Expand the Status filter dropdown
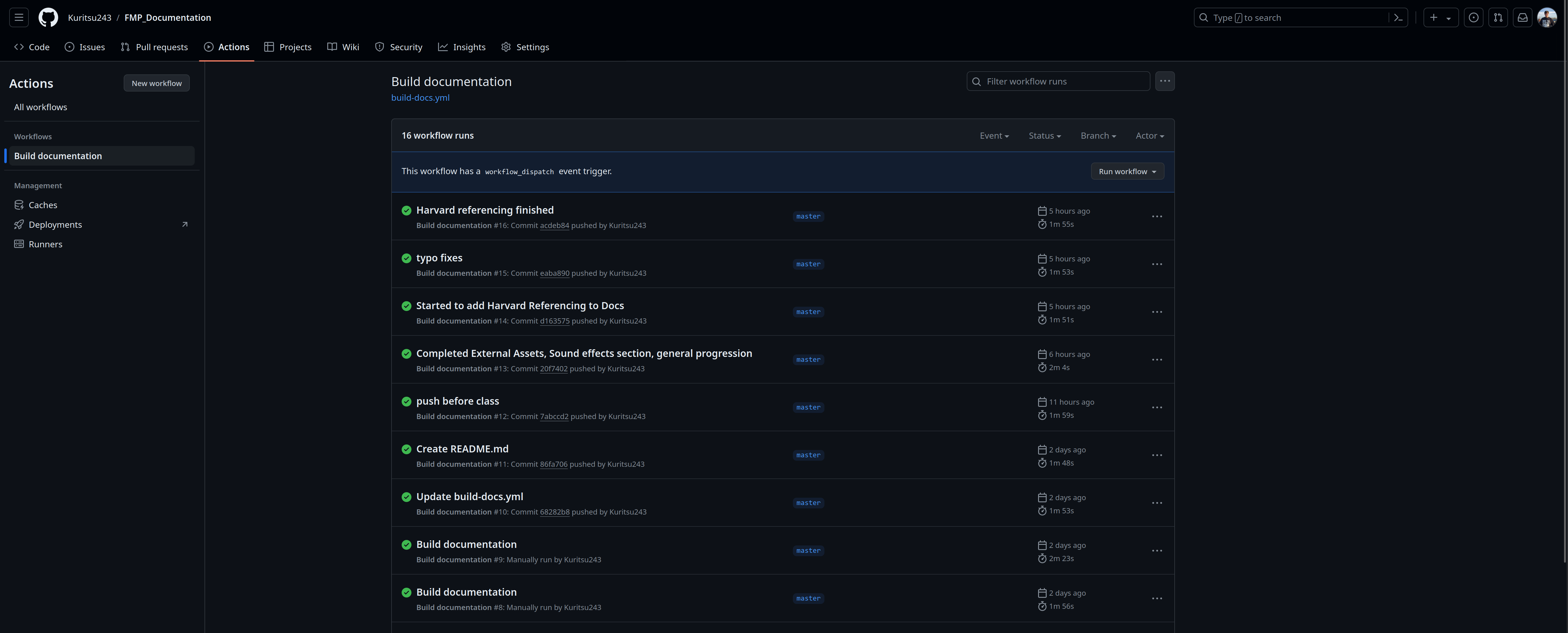 [1045, 136]
